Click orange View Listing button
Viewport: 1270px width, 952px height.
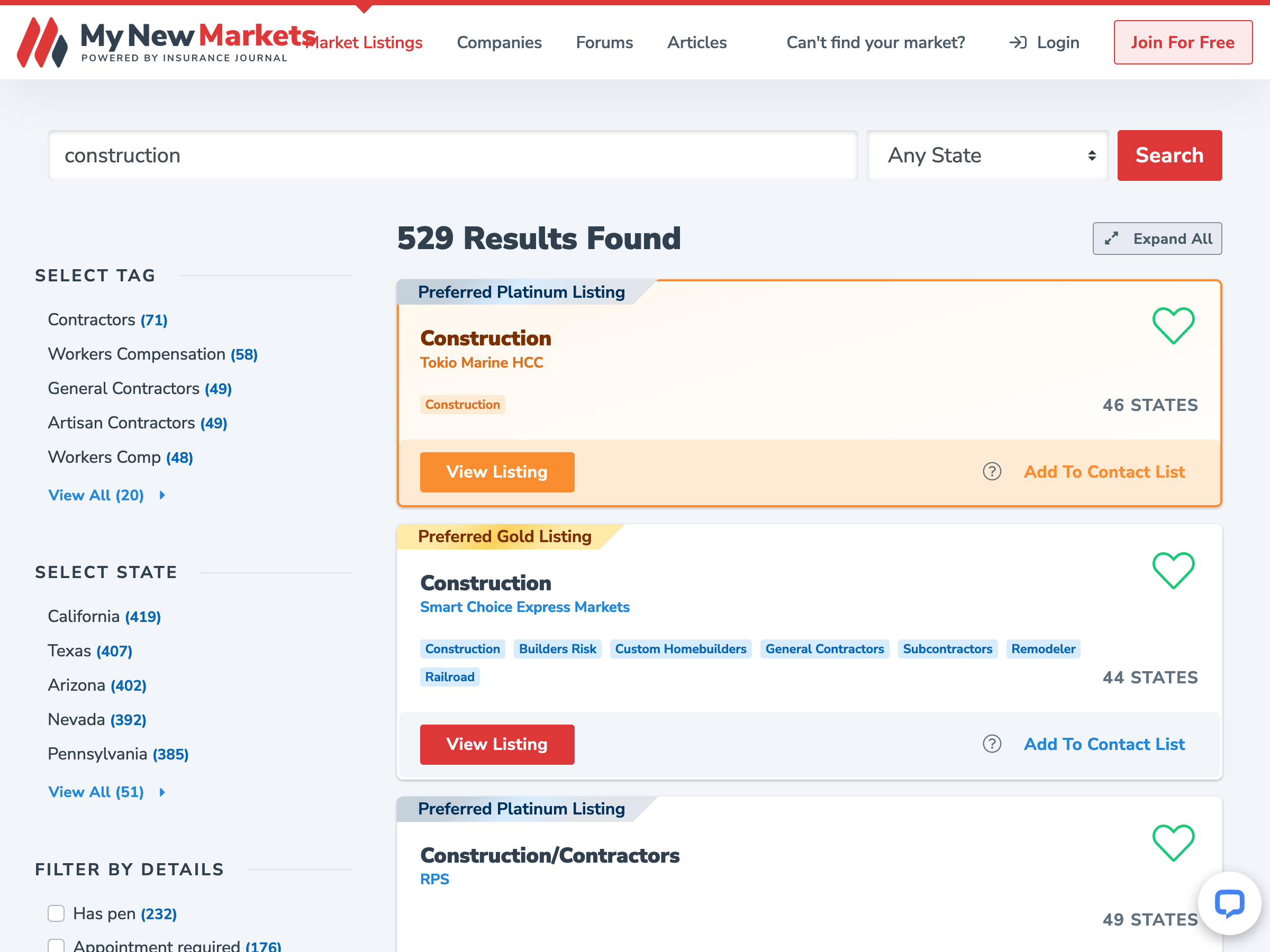click(x=497, y=472)
